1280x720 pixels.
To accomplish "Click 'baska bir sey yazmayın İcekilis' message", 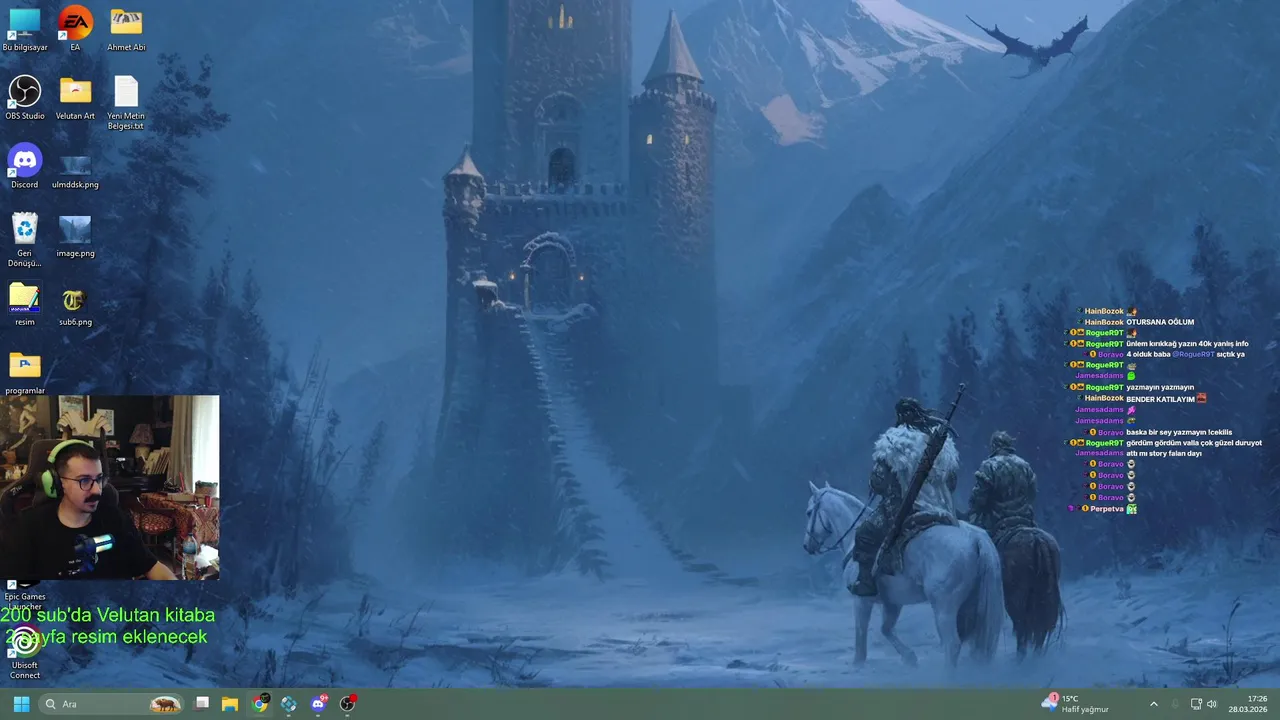I will (1179, 432).
